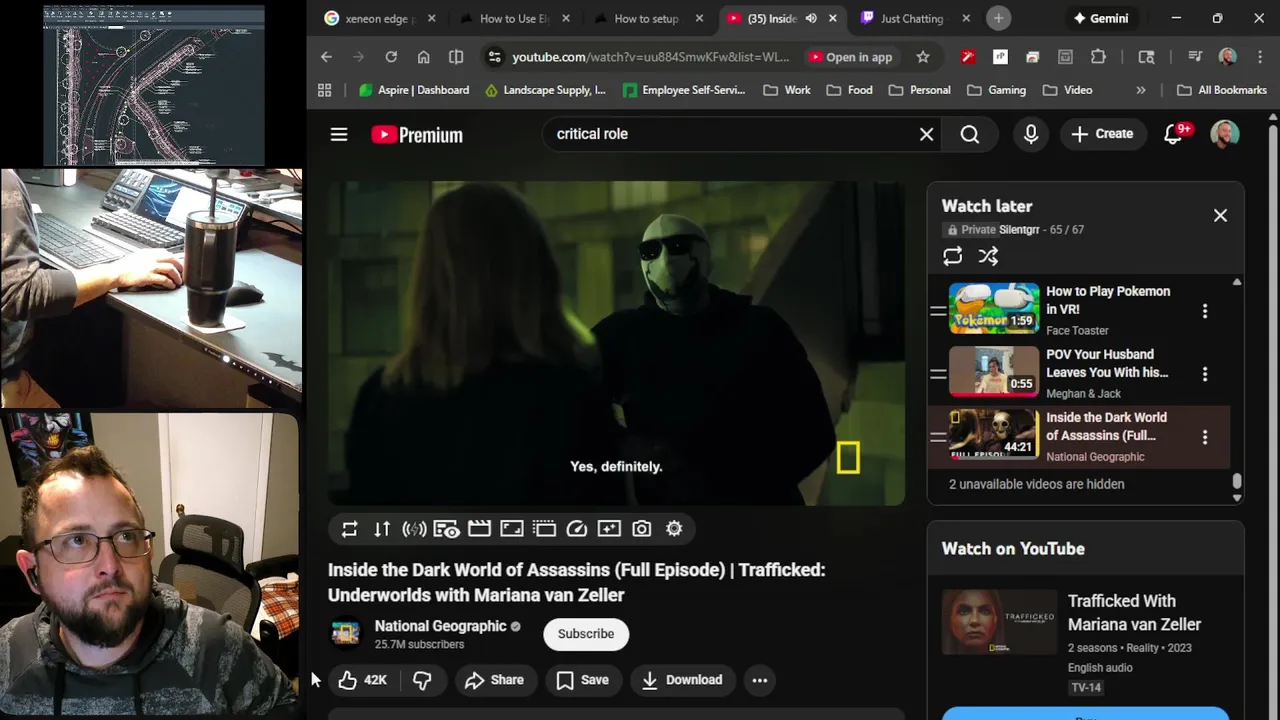The height and width of the screenshot is (720, 1280).
Task: Open YouTube notifications bell
Action: (x=1173, y=134)
